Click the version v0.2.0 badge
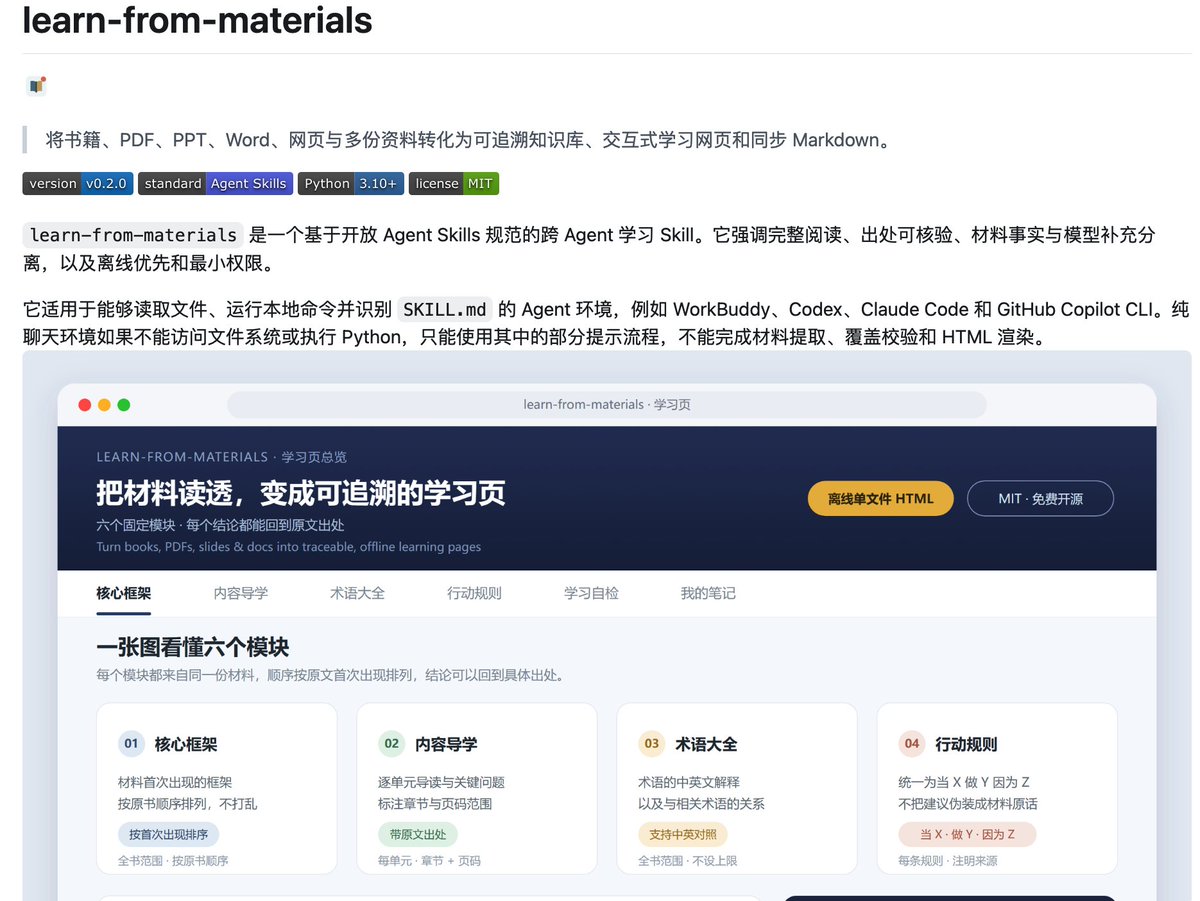The width and height of the screenshot is (1200, 901). (x=78, y=183)
